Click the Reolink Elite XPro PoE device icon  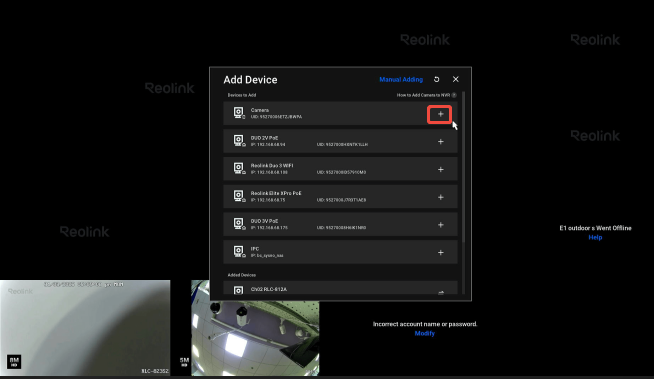pos(239,196)
